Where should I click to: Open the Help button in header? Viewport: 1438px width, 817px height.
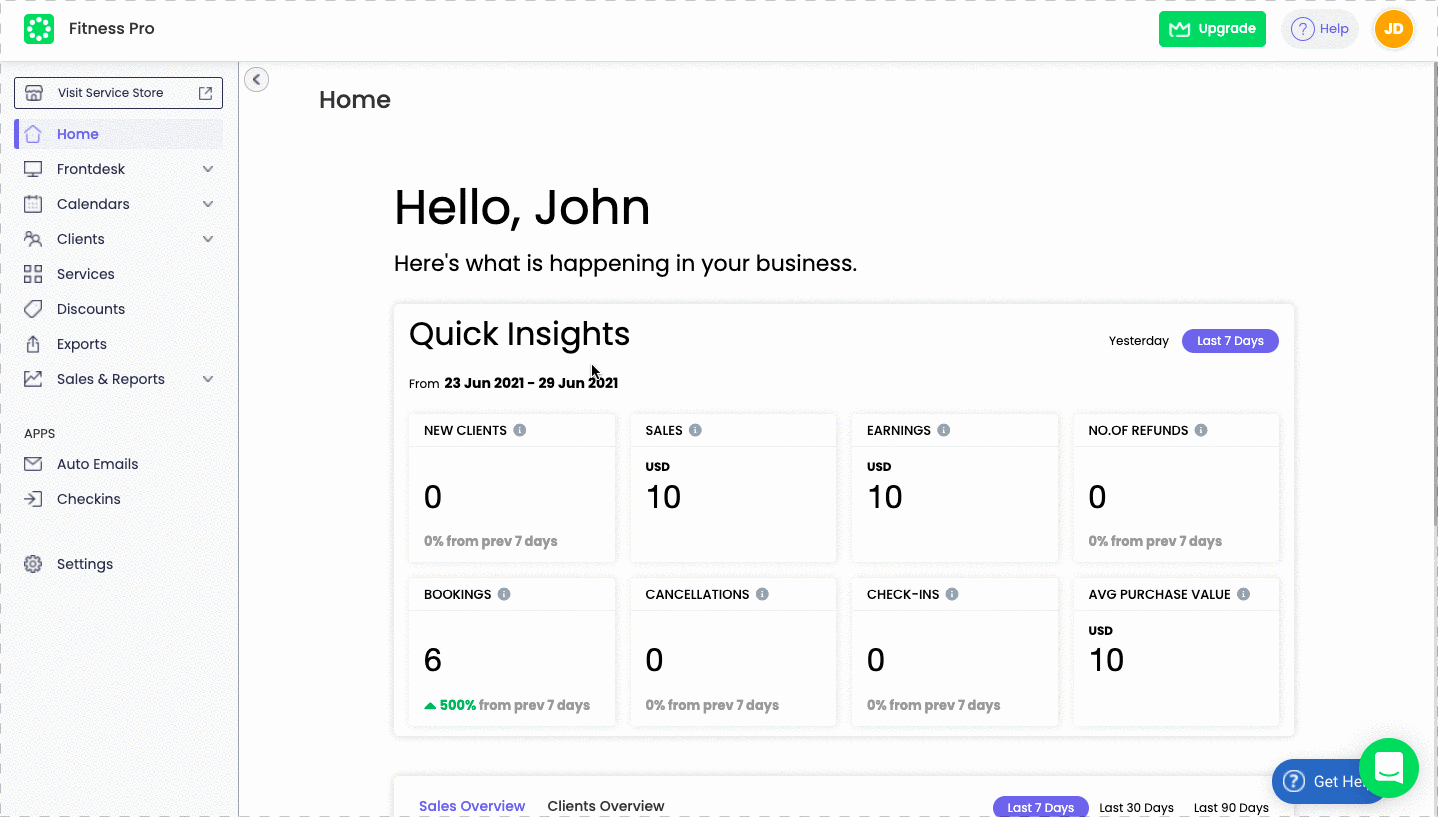tap(1320, 29)
